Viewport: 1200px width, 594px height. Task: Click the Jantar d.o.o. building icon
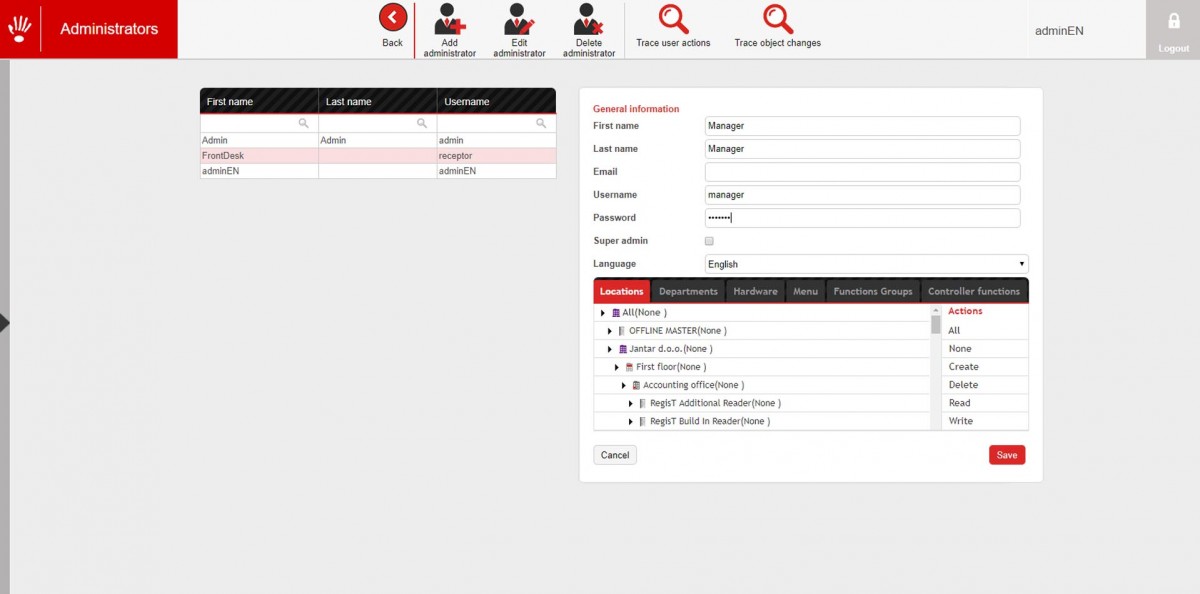[623, 349]
